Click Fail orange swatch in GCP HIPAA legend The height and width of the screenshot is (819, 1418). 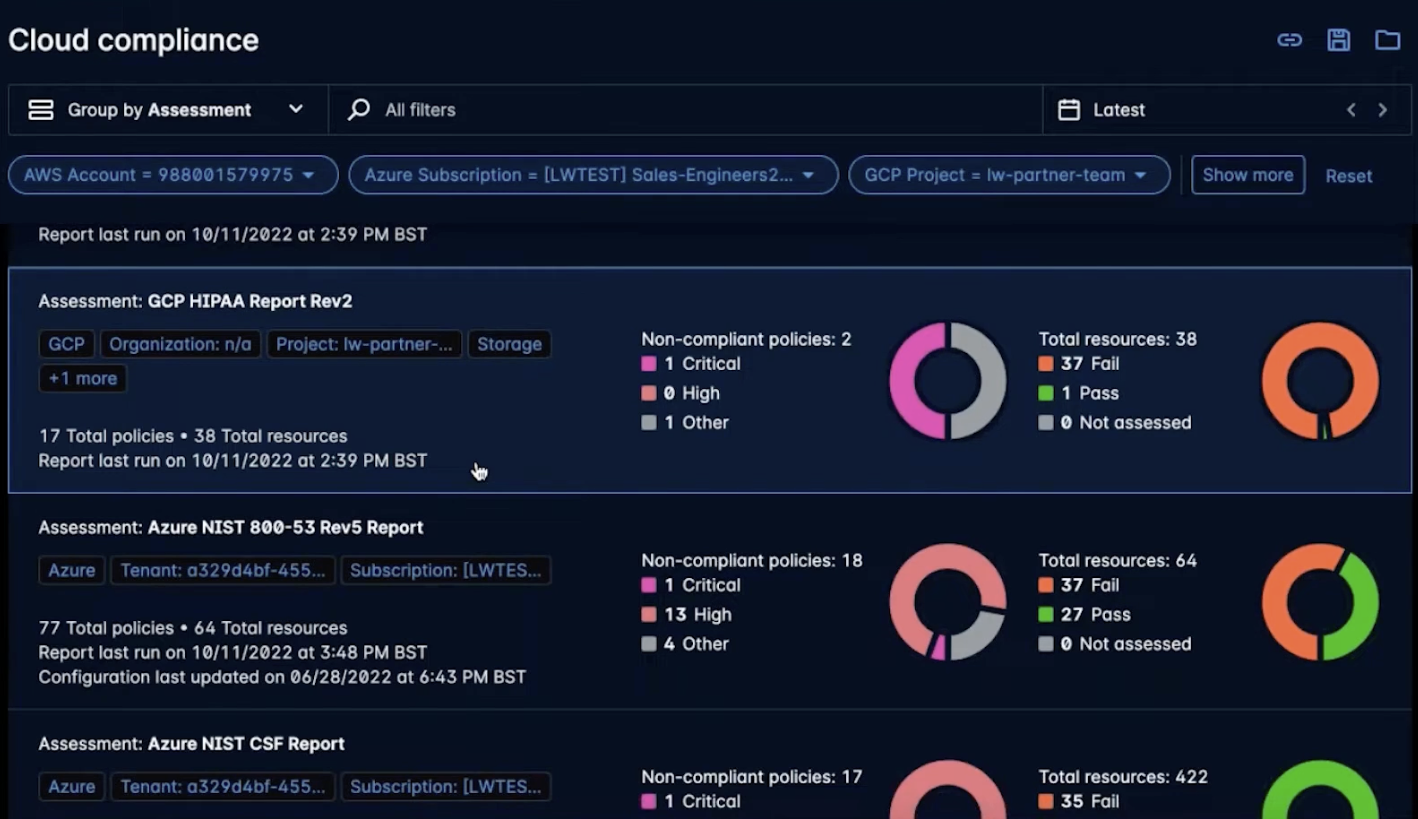[1046, 364]
